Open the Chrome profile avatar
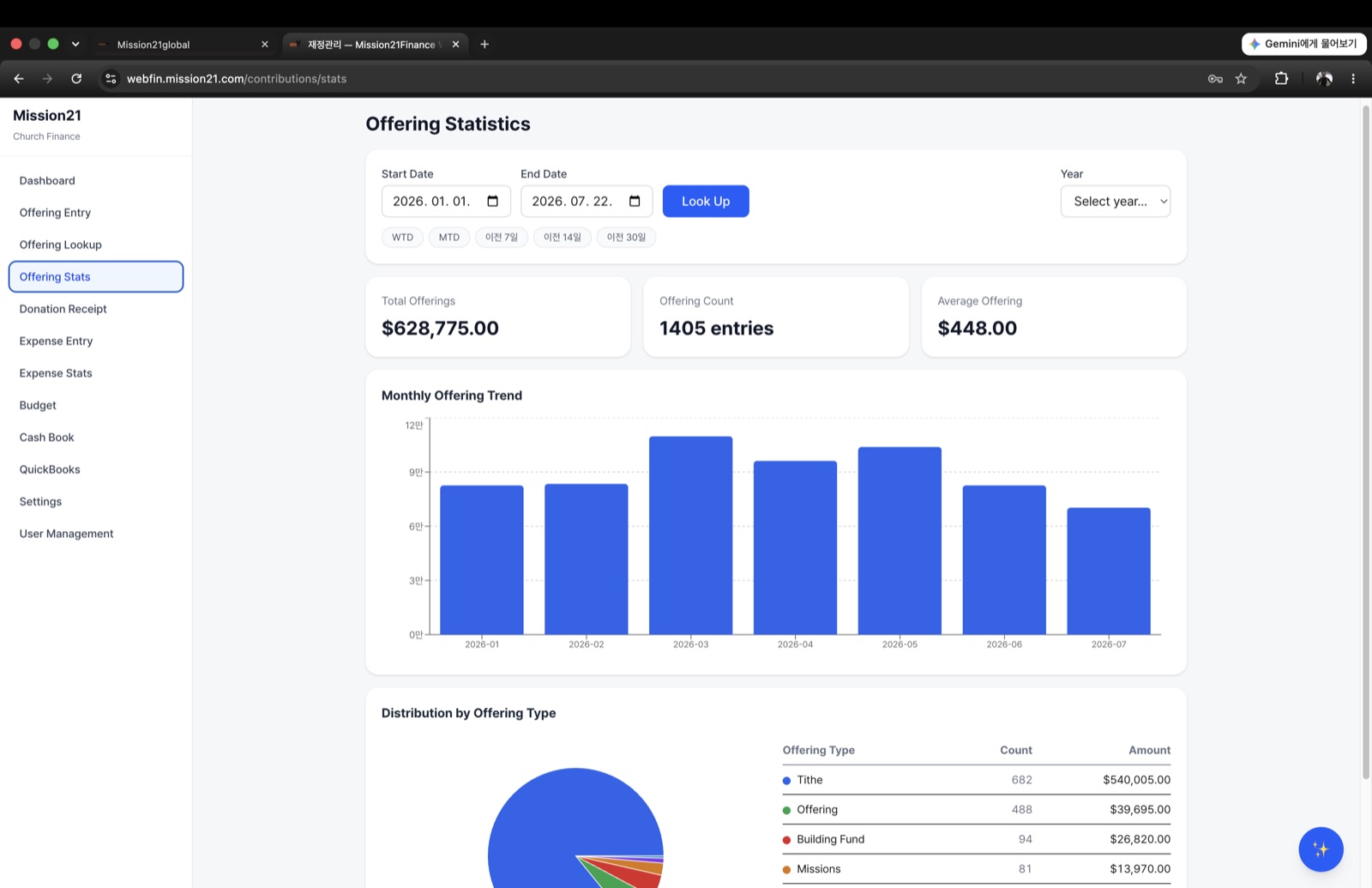 click(1324, 79)
